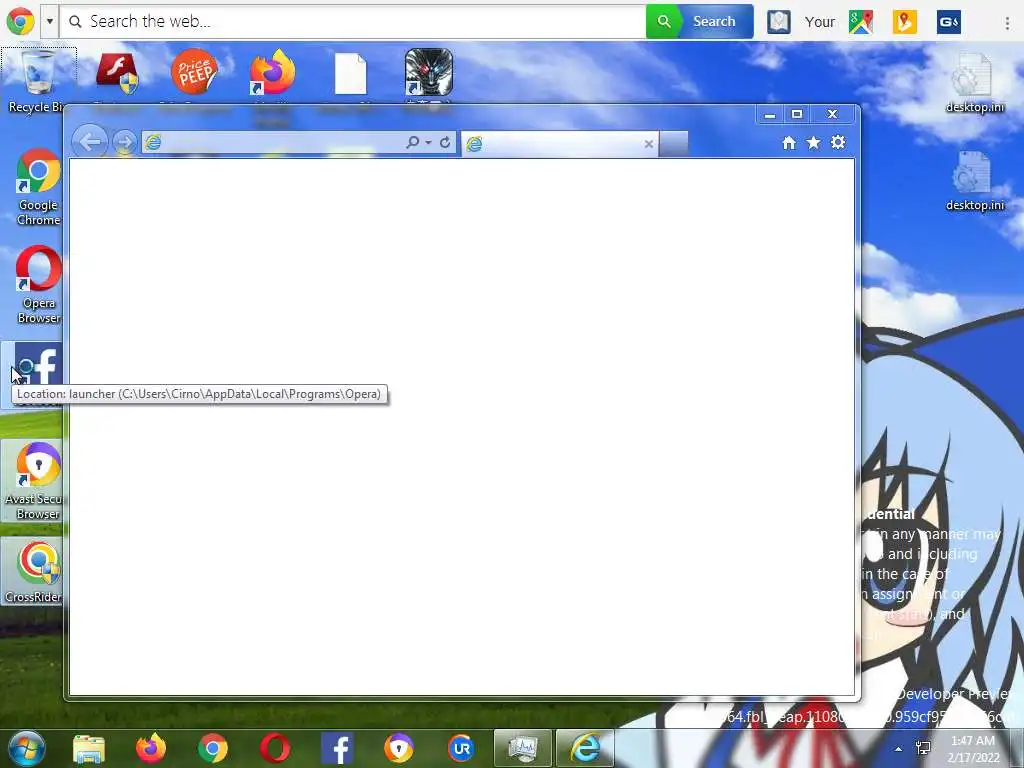
Task: Maximize the Internet Explorer window
Action: (x=797, y=114)
